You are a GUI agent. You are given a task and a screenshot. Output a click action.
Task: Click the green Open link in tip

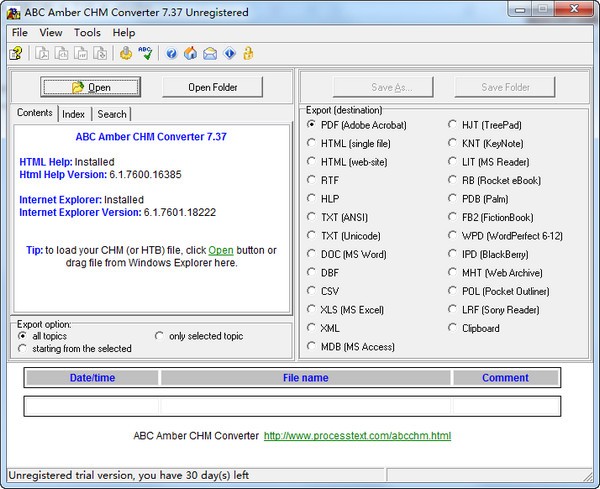click(221, 250)
